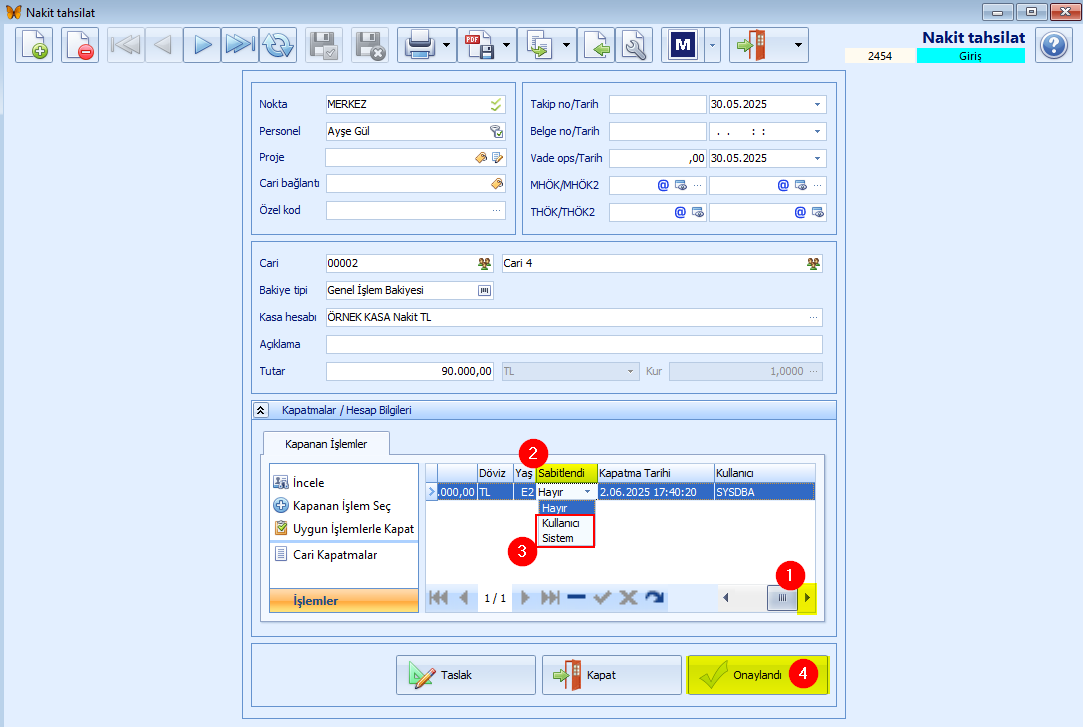Go to next record toolbar arrow
Image resolution: width=1083 pixels, height=727 pixels.
tap(202, 46)
